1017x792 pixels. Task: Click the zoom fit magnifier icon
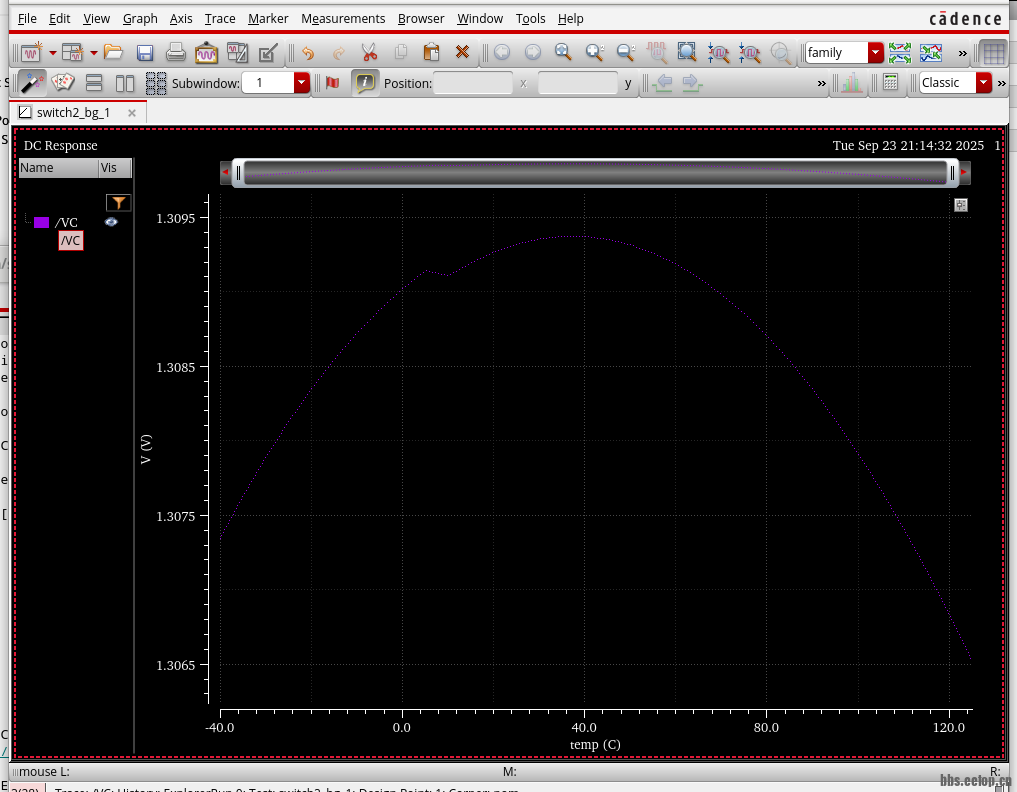(563, 52)
